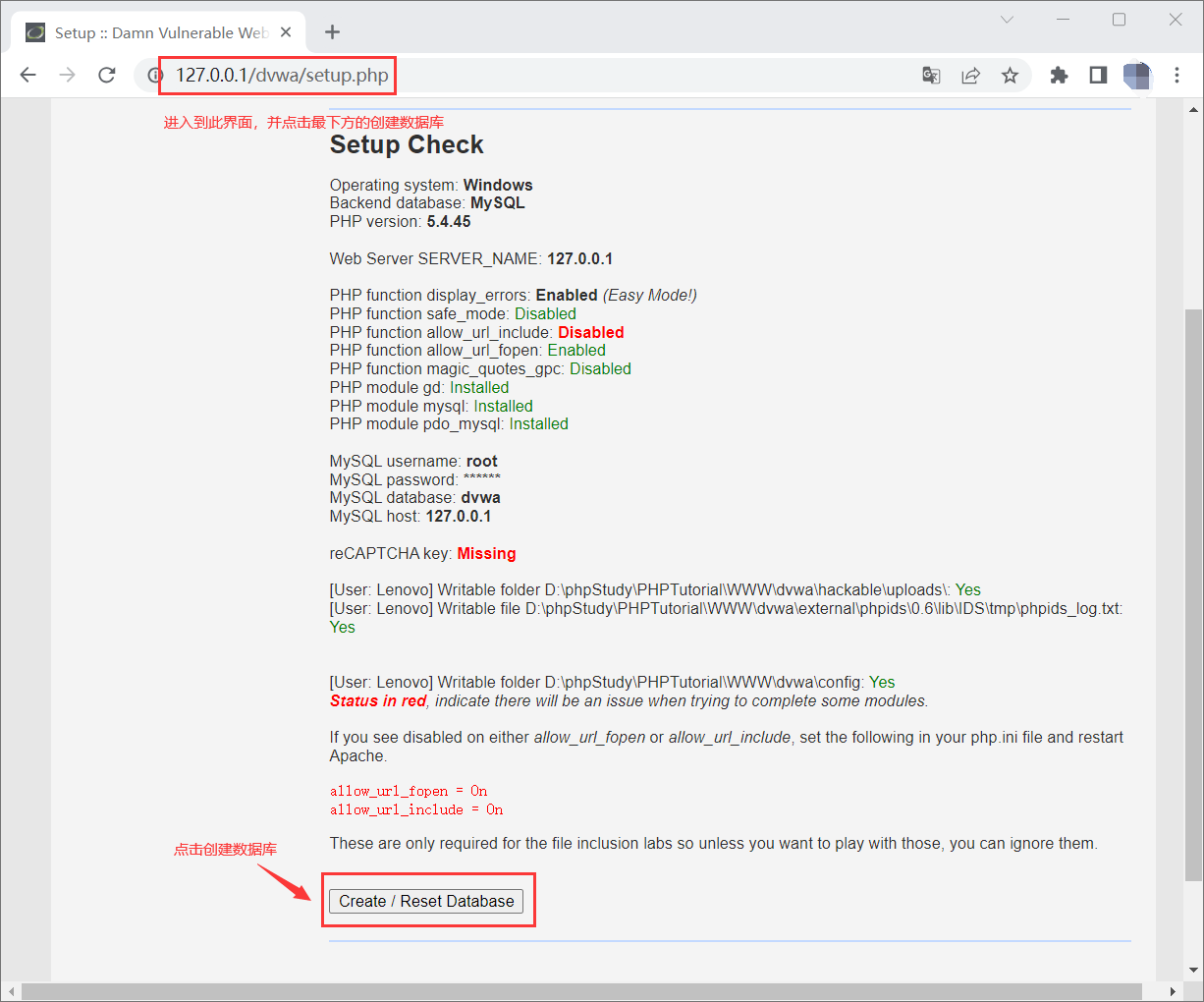Open a new tab with the plus button
Image resolution: width=1204 pixels, height=1002 pixels.
pyautogui.click(x=333, y=32)
